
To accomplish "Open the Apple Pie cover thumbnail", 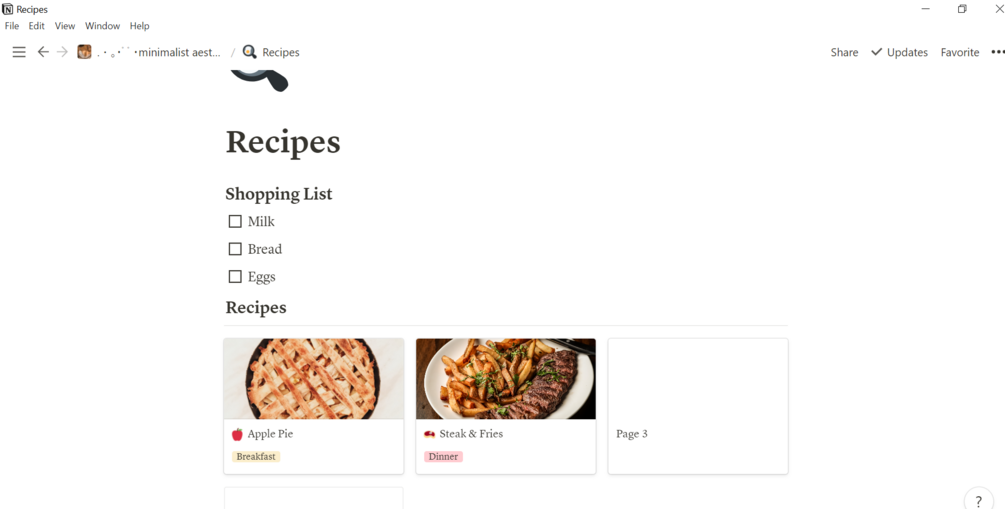I will pos(313,379).
